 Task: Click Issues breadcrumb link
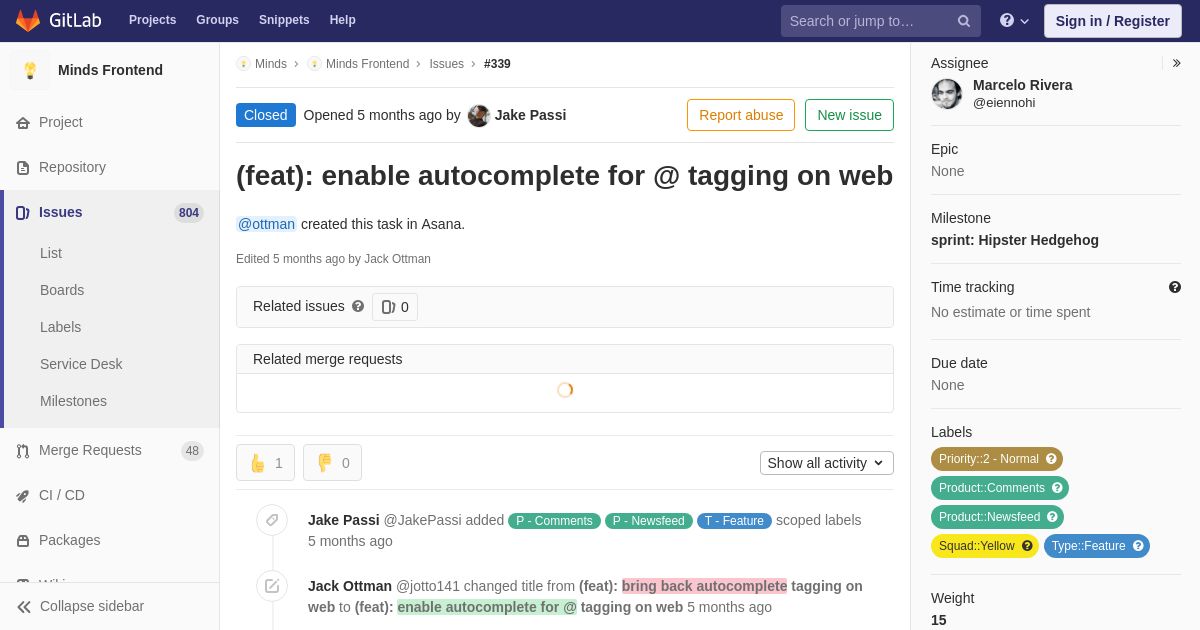446,64
